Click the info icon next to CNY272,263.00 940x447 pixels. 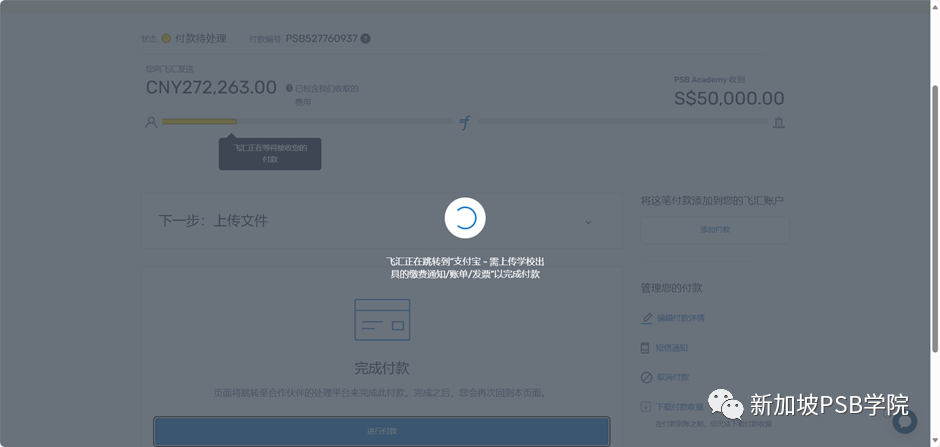click(x=289, y=88)
